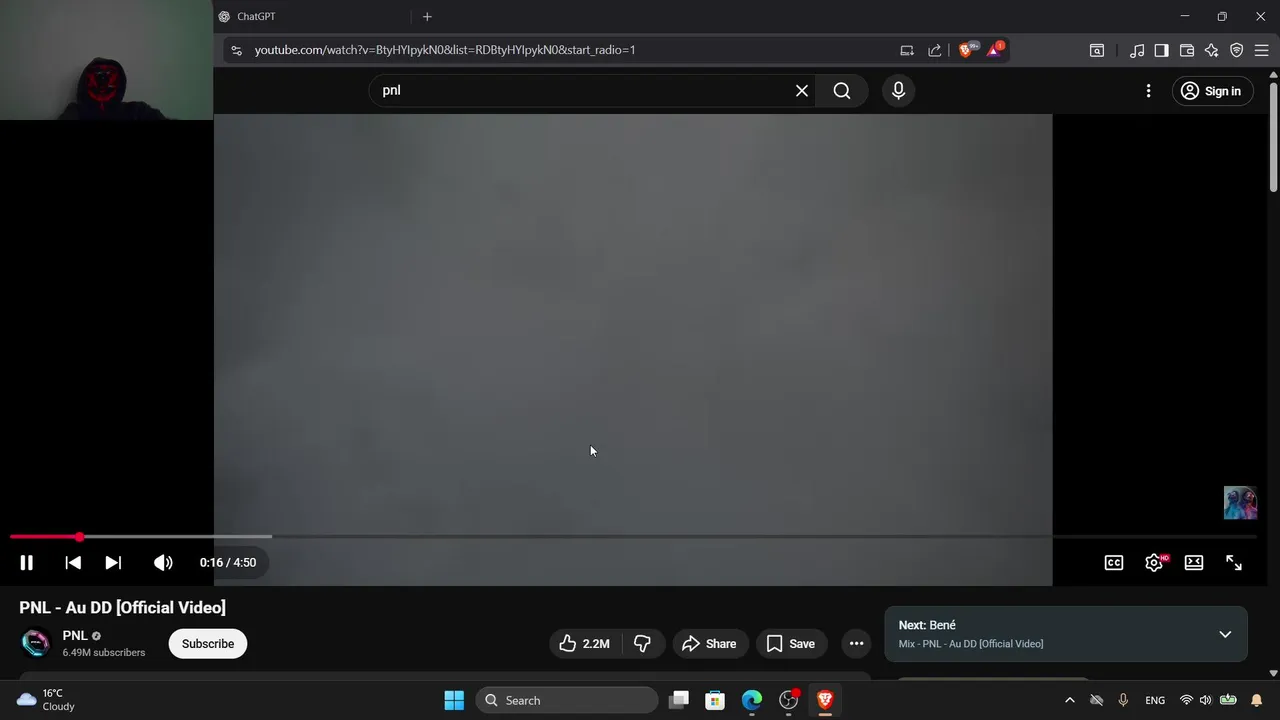This screenshot has height=720, width=1280.
Task: Pause the video playback
Action: 27,563
